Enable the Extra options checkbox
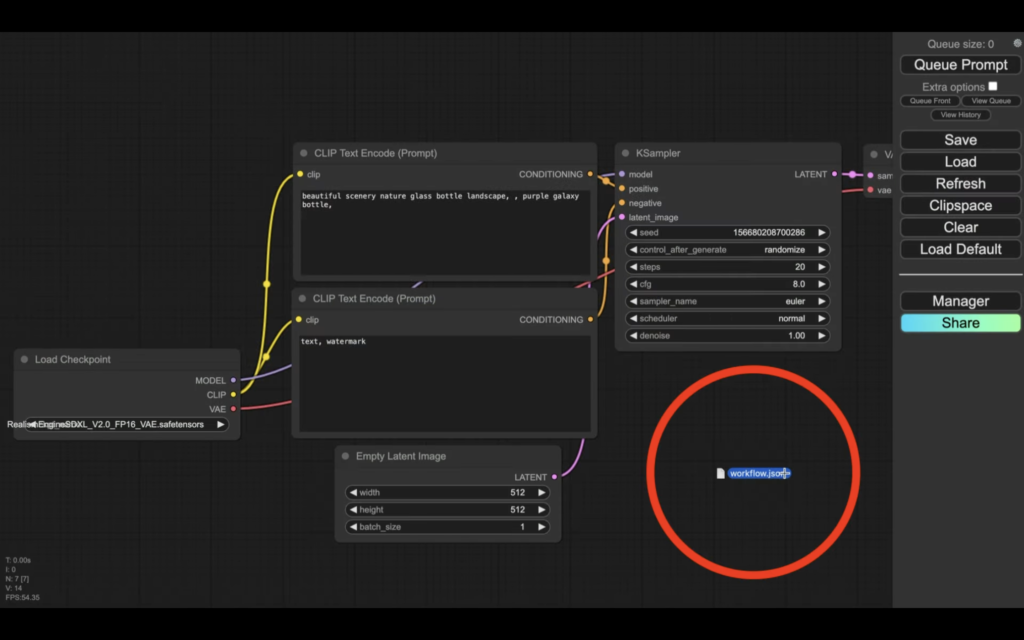This screenshot has height=640, width=1024. click(x=993, y=87)
